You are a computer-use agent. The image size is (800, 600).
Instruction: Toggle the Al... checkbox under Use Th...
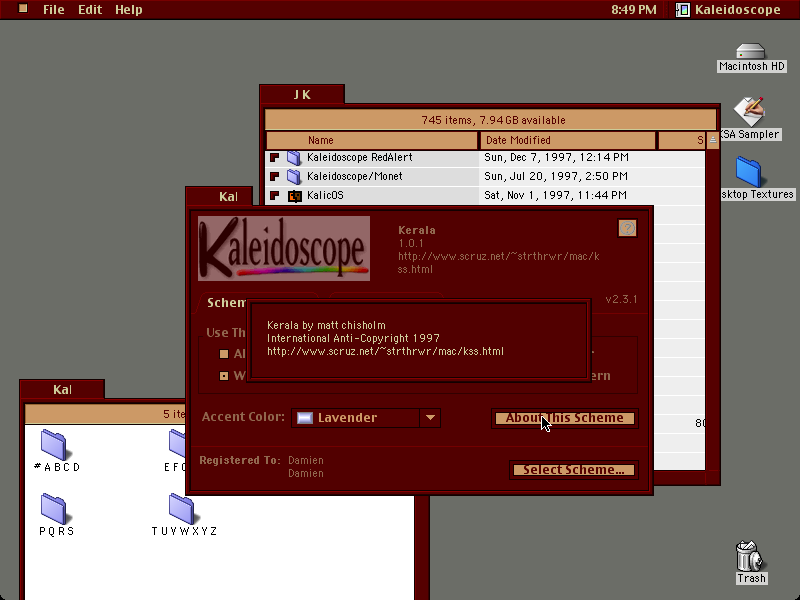(x=223, y=354)
